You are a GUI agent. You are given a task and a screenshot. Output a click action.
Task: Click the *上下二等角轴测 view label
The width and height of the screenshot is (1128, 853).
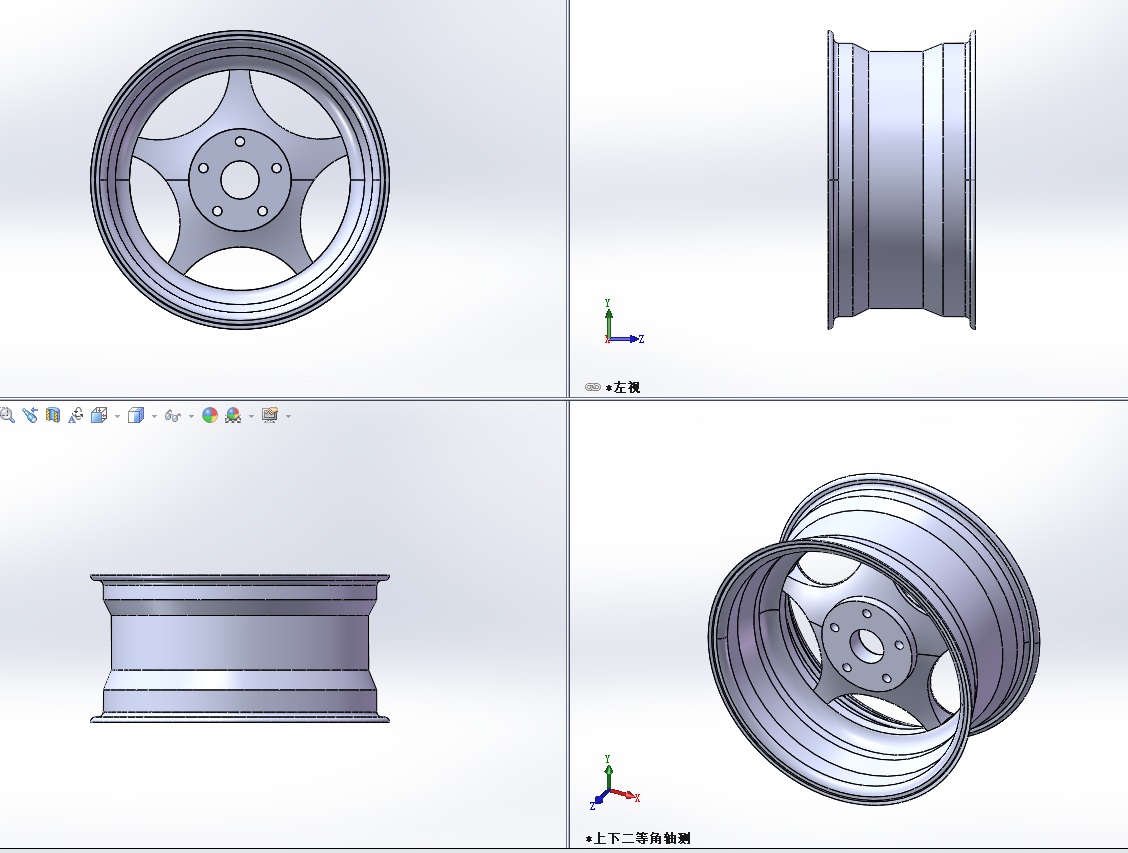point(640,838)
